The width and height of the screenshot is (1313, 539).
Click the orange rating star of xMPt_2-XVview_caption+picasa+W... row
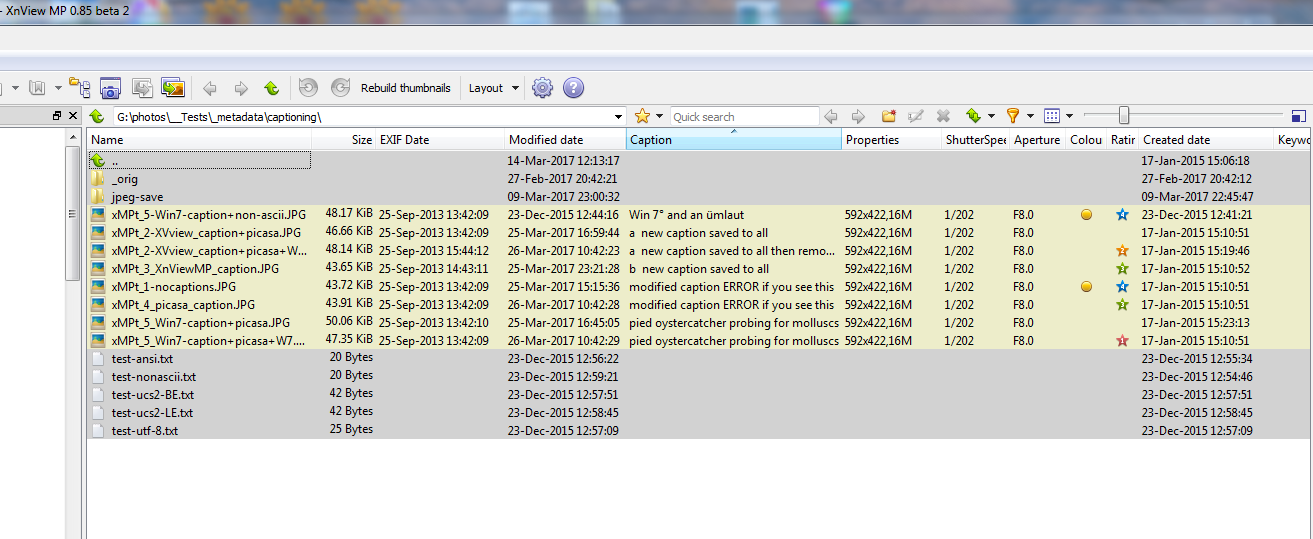pyautogui.click(x=1122, y=251)
